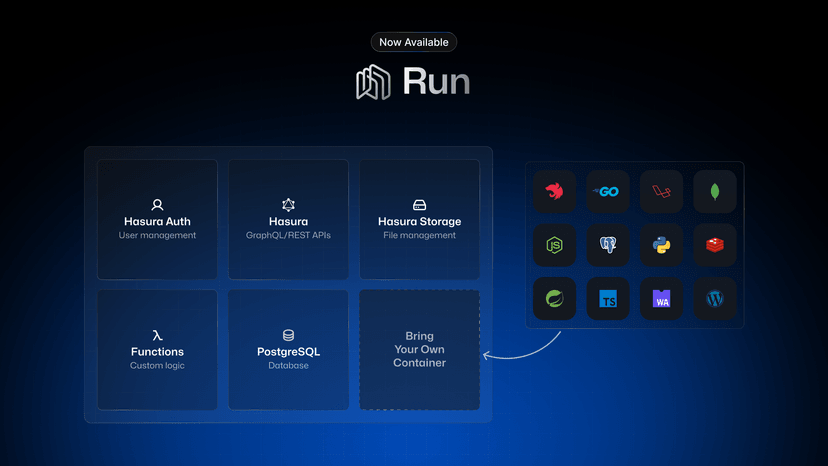Select the Hasura GraphQL/REST APIs card
The image size is (828, 466).
[x=288, y=219]
